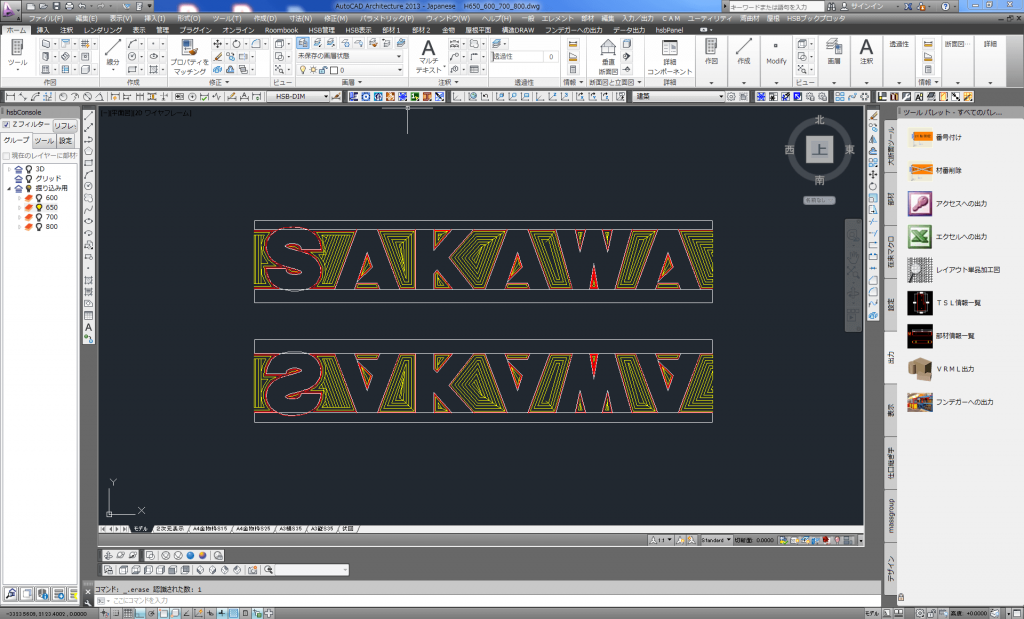Open layer properties manager icon in 画層 panel
Screen dimensions: 1024x619
tap(302, 43)
